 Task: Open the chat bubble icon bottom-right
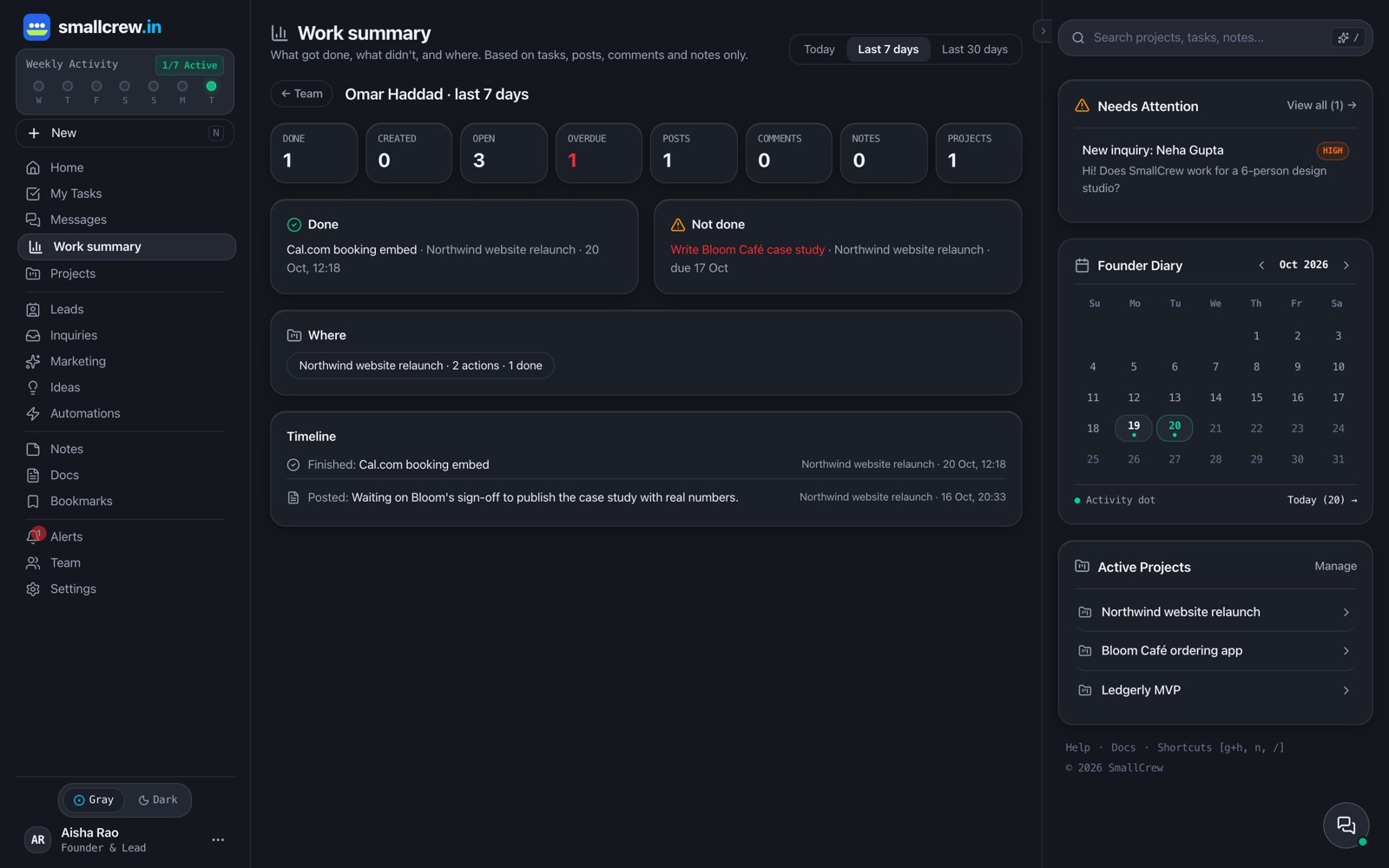[x=1346, y=825]
